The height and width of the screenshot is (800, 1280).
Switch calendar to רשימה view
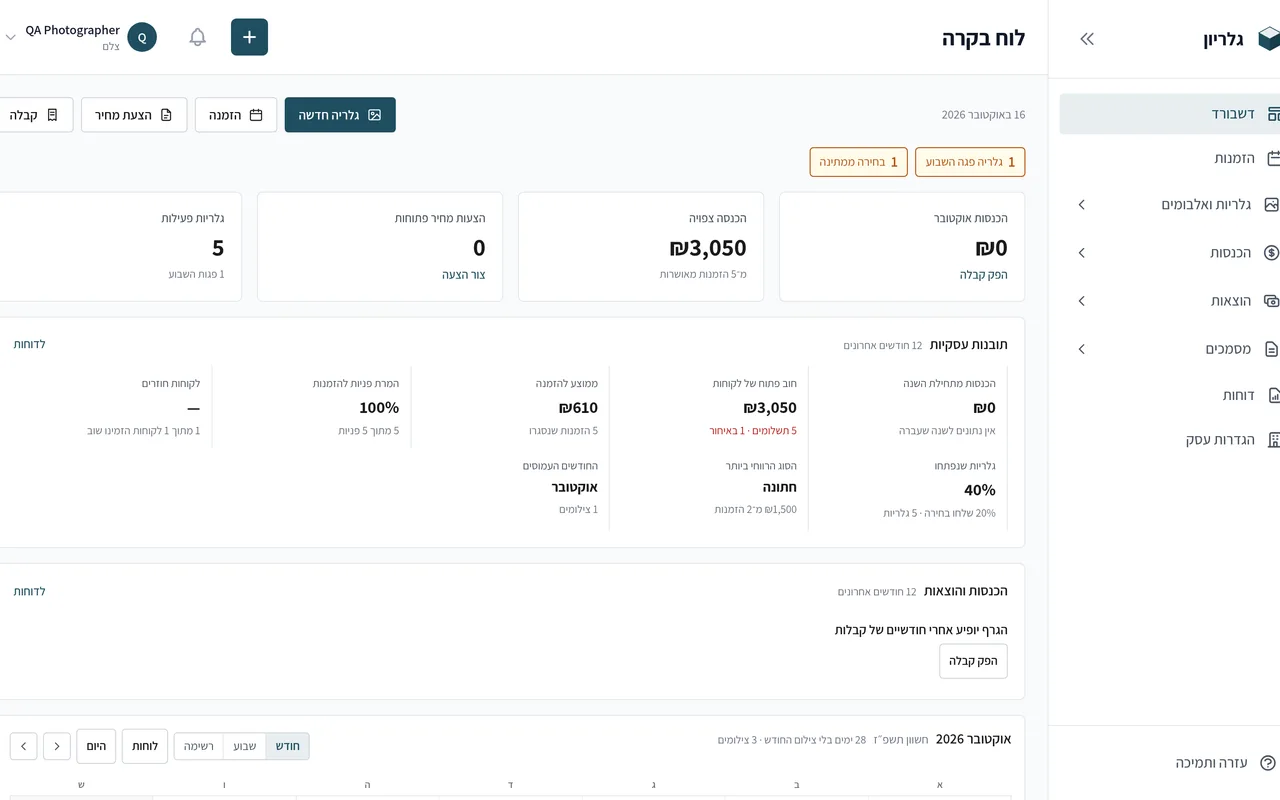point(199,746)
